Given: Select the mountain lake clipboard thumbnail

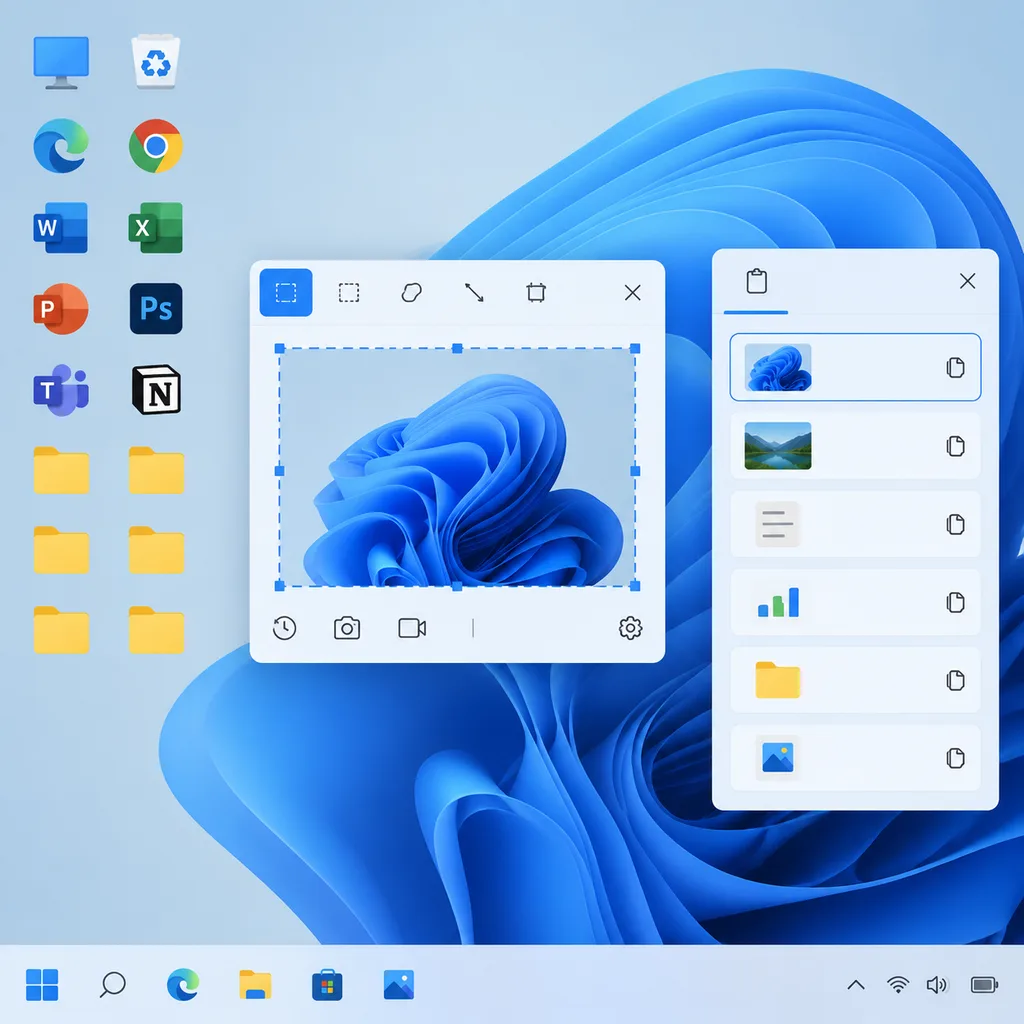Looking at the screenshot, I should (x=778, y=446).
